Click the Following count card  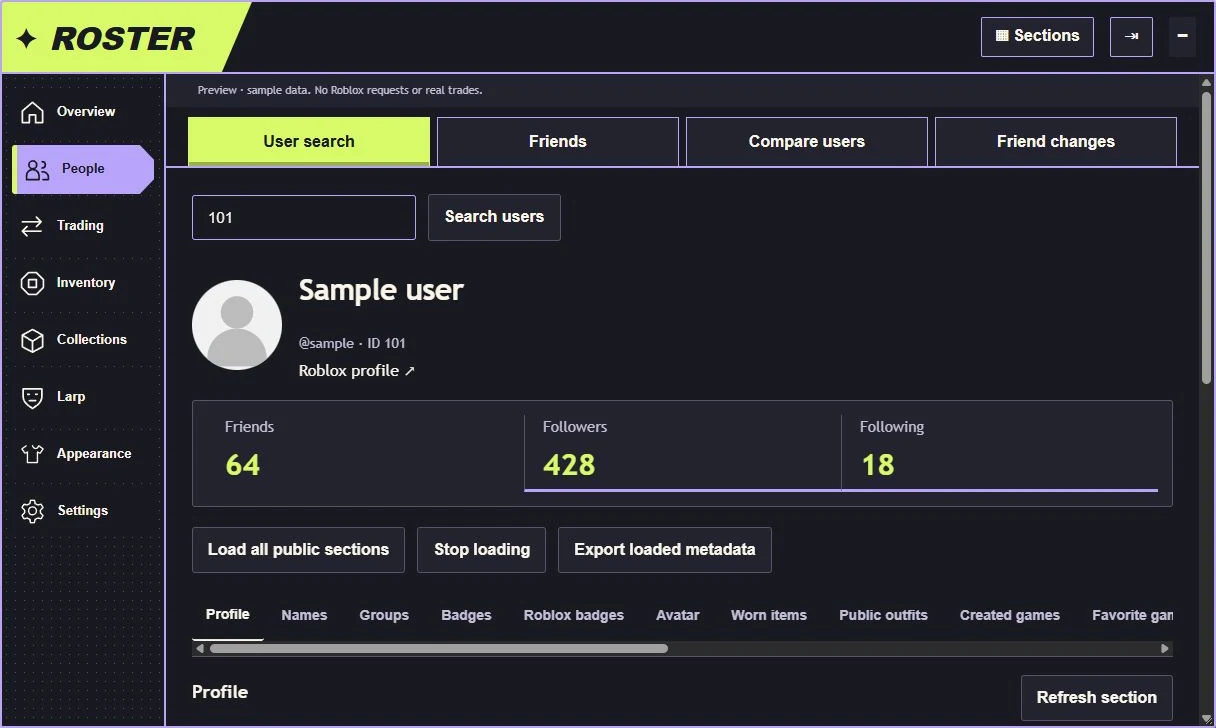1000,452
